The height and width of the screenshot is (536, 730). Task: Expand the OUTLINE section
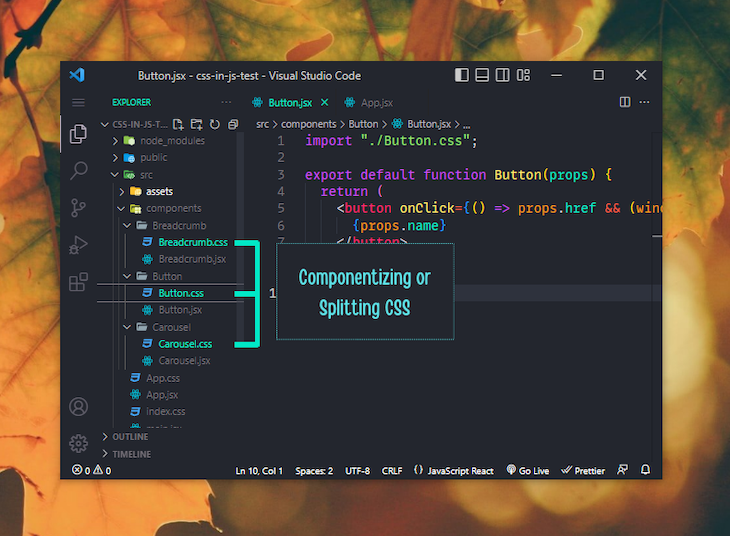coord(130,437)
